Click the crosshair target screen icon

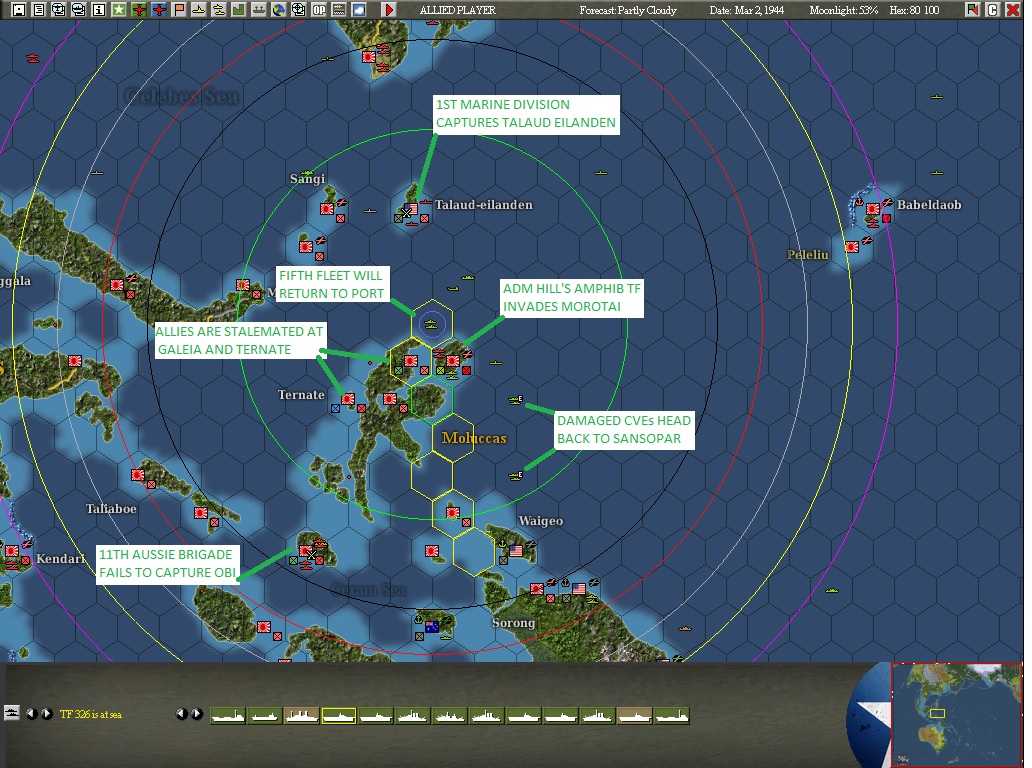[x=299, y=9]
